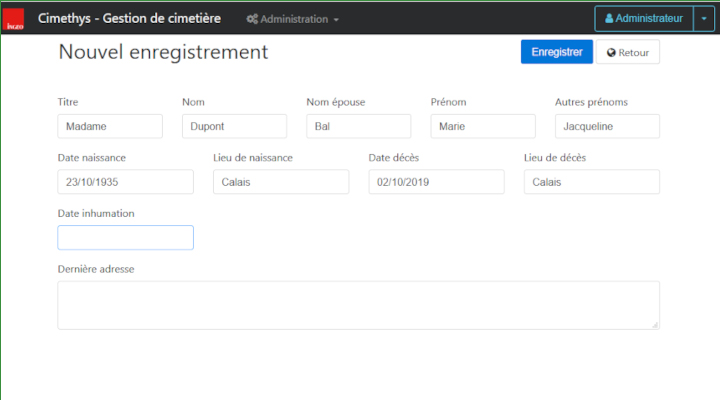Click inside the Dernière adresse text area
Image resolution: width=720 pixels, height=400 pixels.
pos(359,305)
